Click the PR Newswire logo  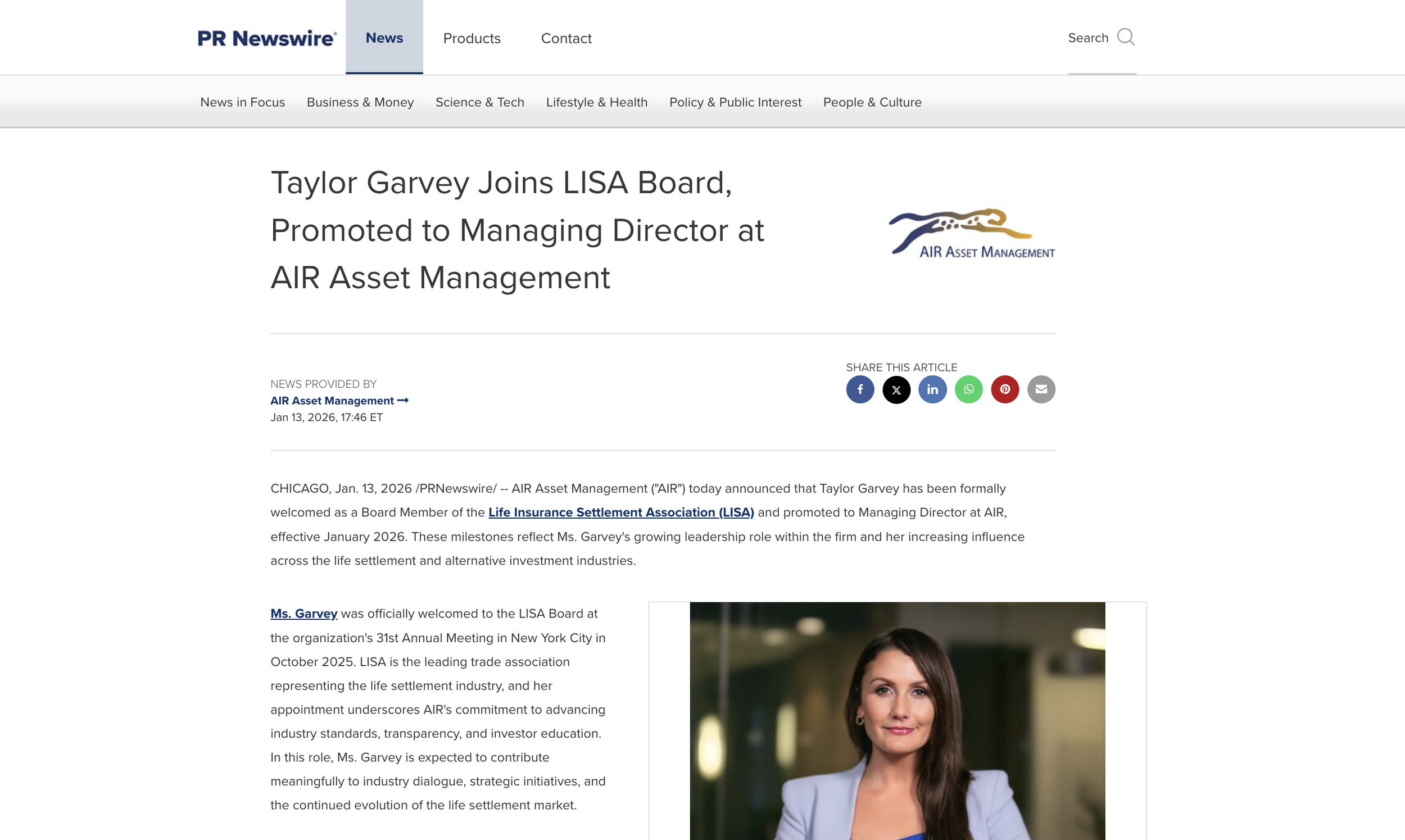tap(266, 37)
